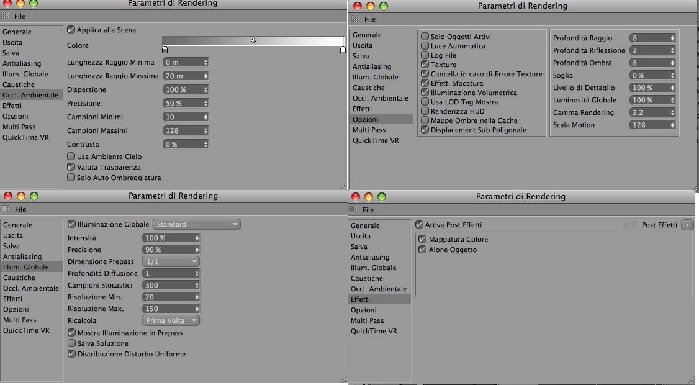The image size is (699, 385).
Task: Enable the Log File option
Action: tap(425, 55)
